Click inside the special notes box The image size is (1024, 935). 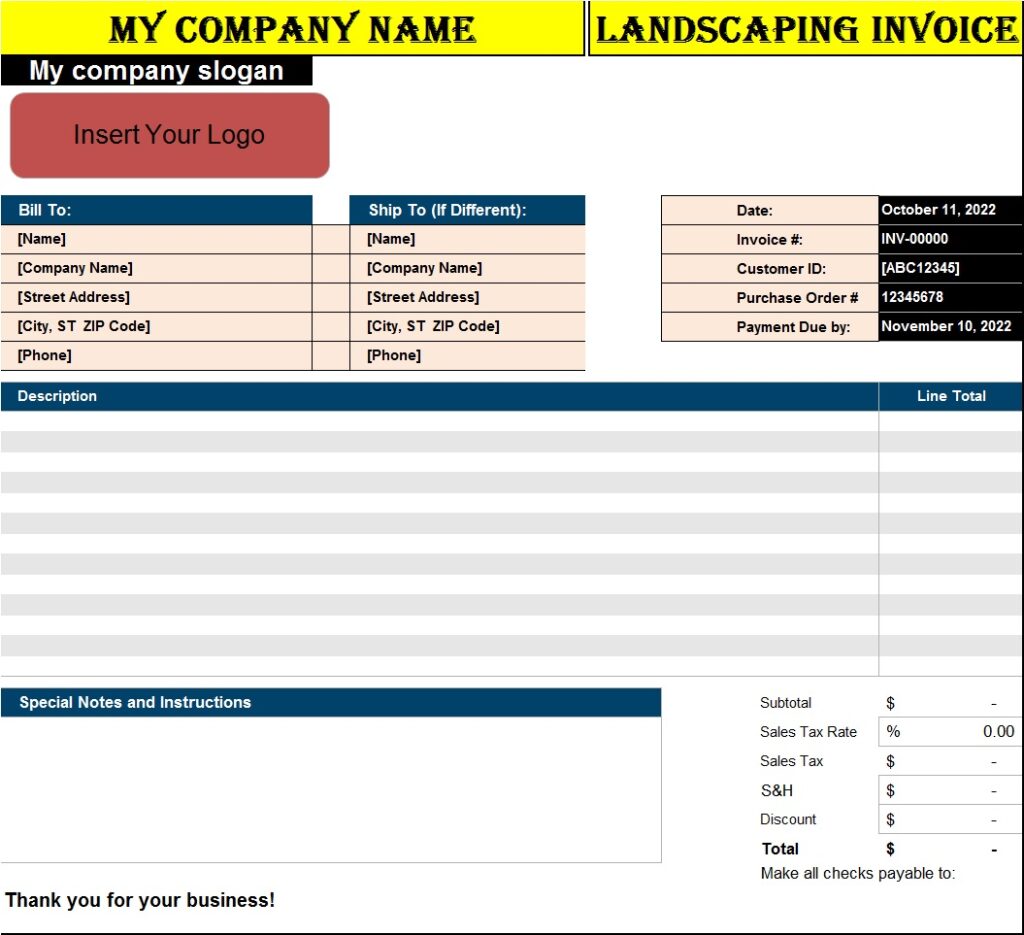331,789
